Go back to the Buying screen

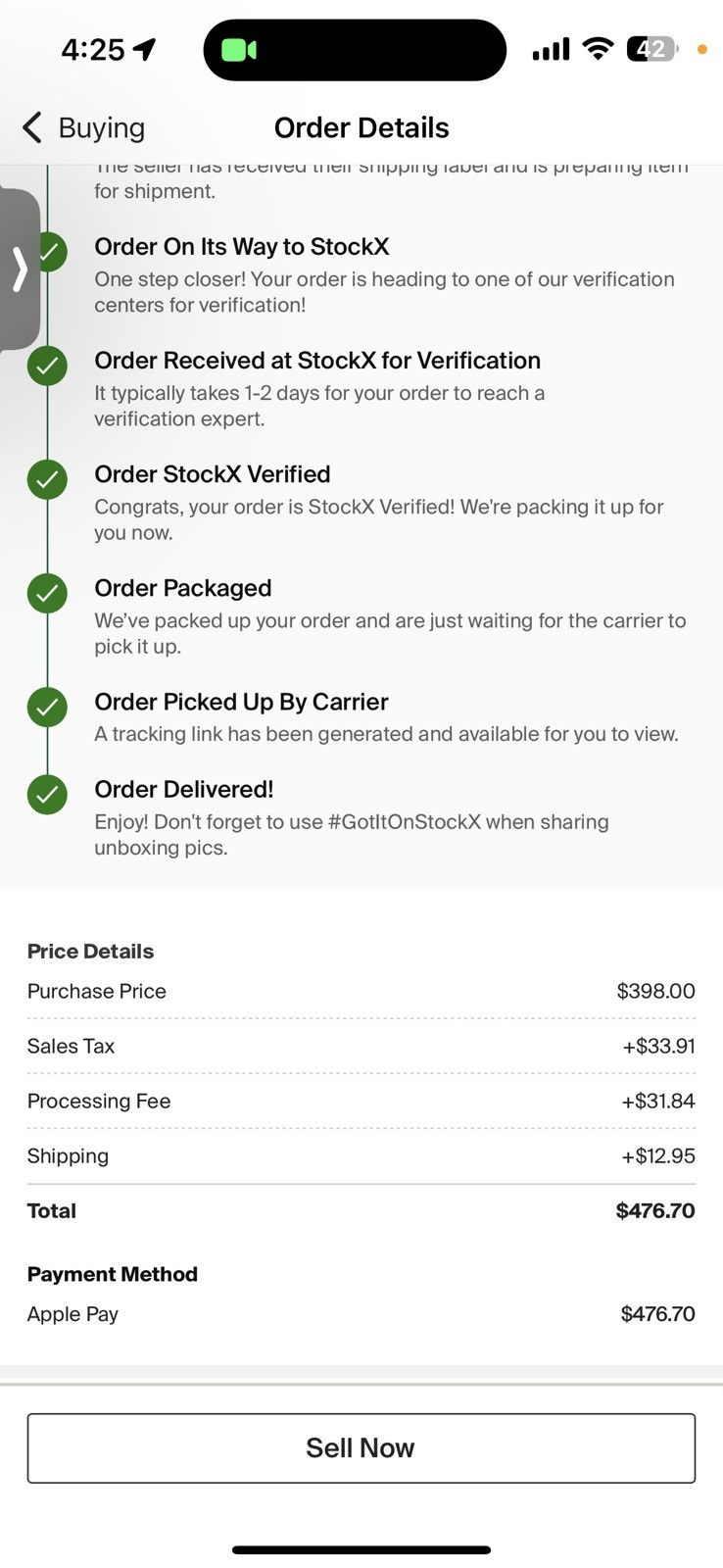83,127
